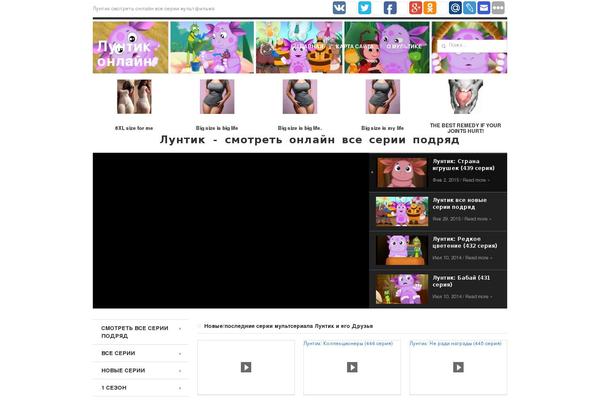Screen dimensions: 600x400
Task: Expand the arrow beside 1 сезон
Action: 180,388
